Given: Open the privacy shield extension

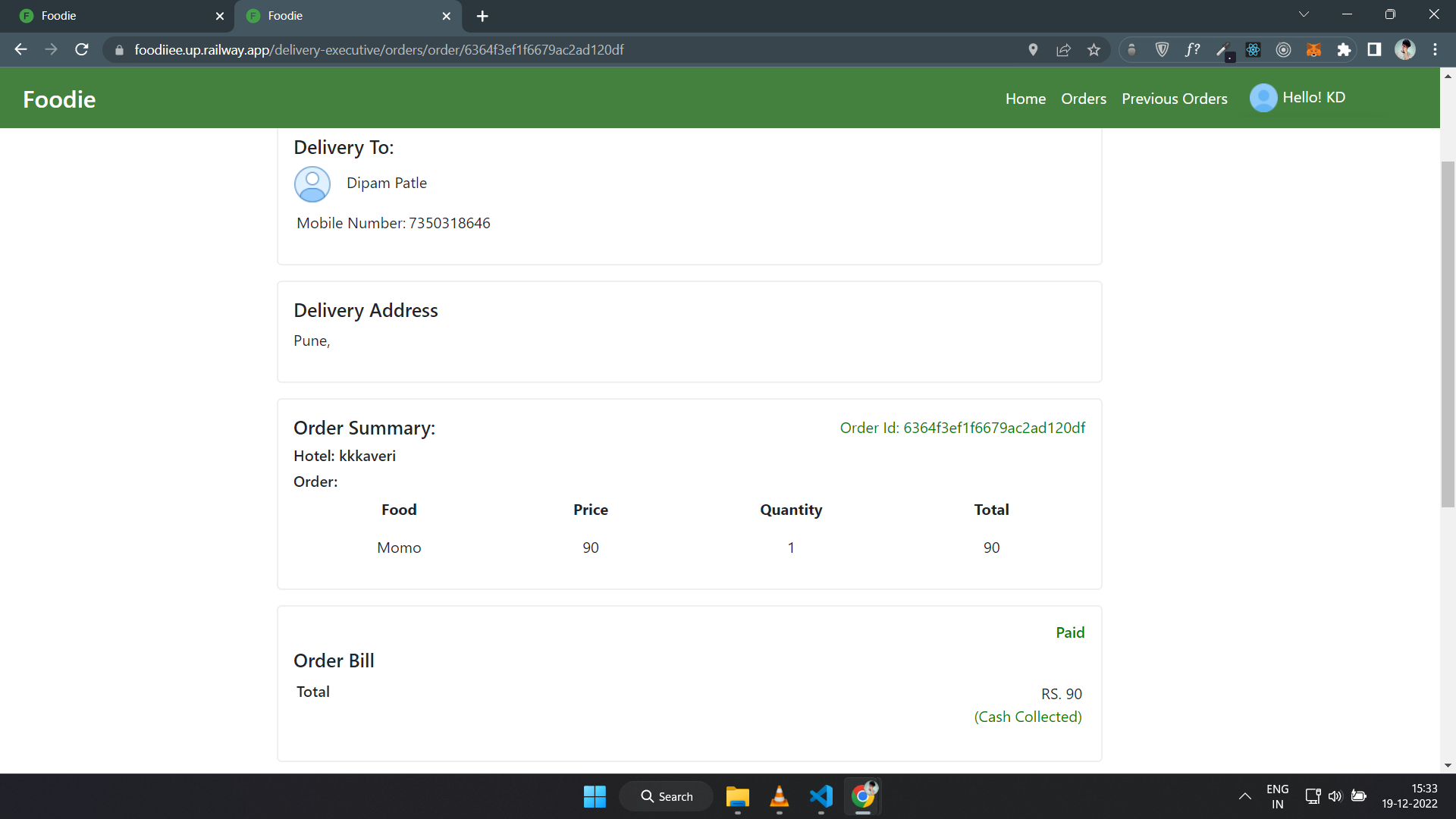Looking at the screenshot, I should [x=1163, y=49].
